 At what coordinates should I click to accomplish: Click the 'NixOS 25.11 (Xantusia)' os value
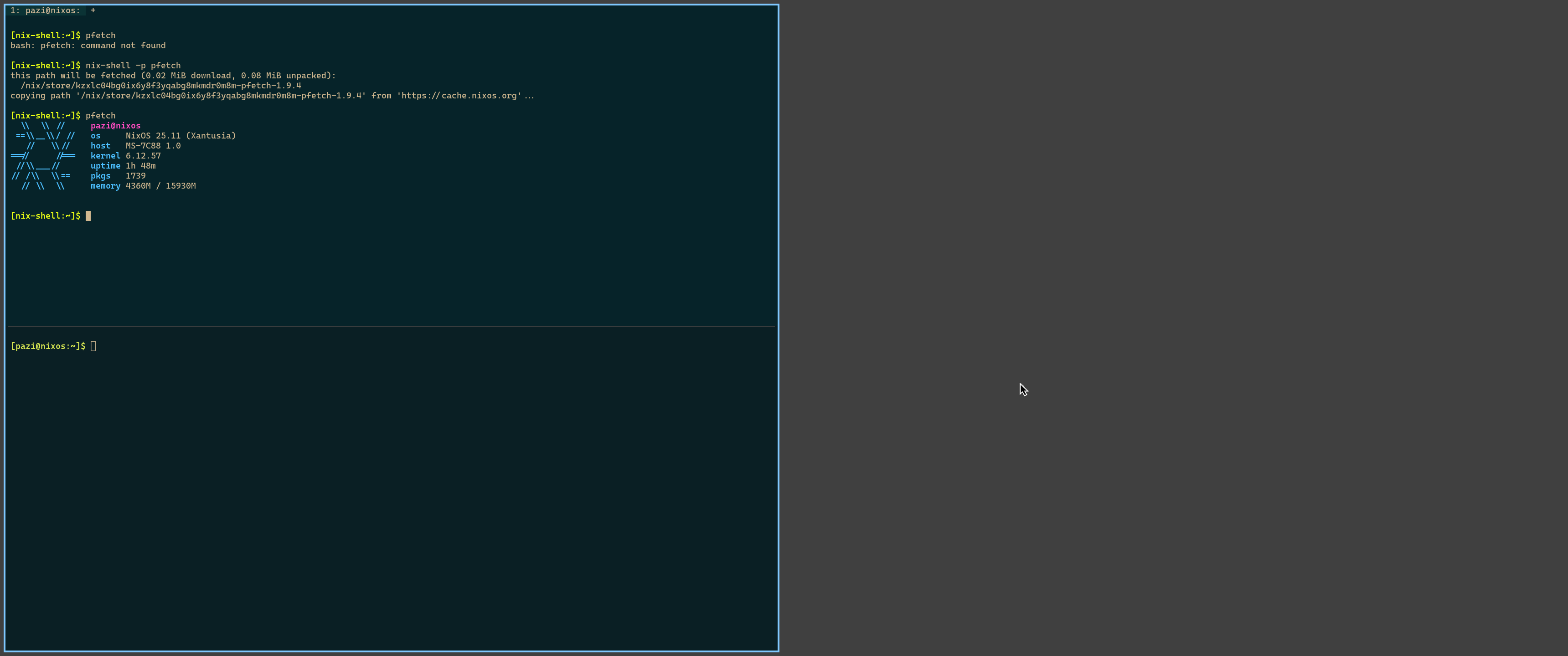pos(180,136)
